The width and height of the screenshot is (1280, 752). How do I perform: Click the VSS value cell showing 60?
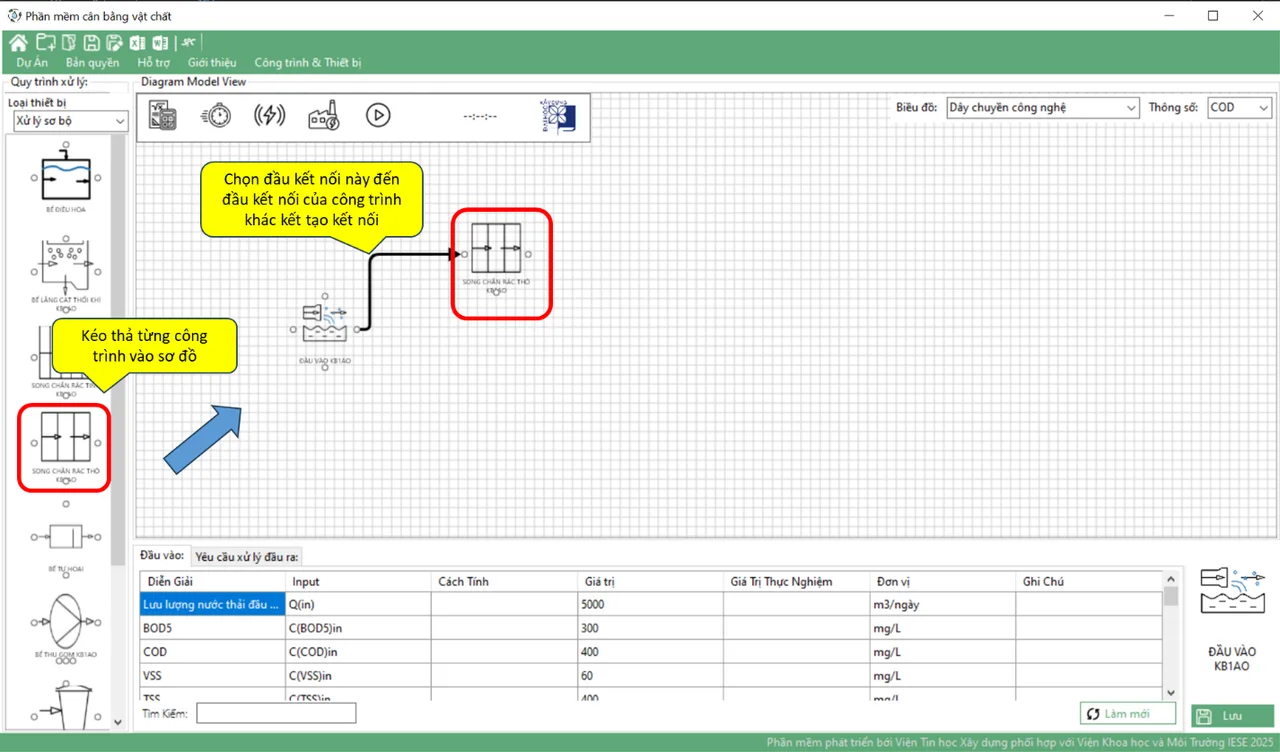[x=650, y=676]
